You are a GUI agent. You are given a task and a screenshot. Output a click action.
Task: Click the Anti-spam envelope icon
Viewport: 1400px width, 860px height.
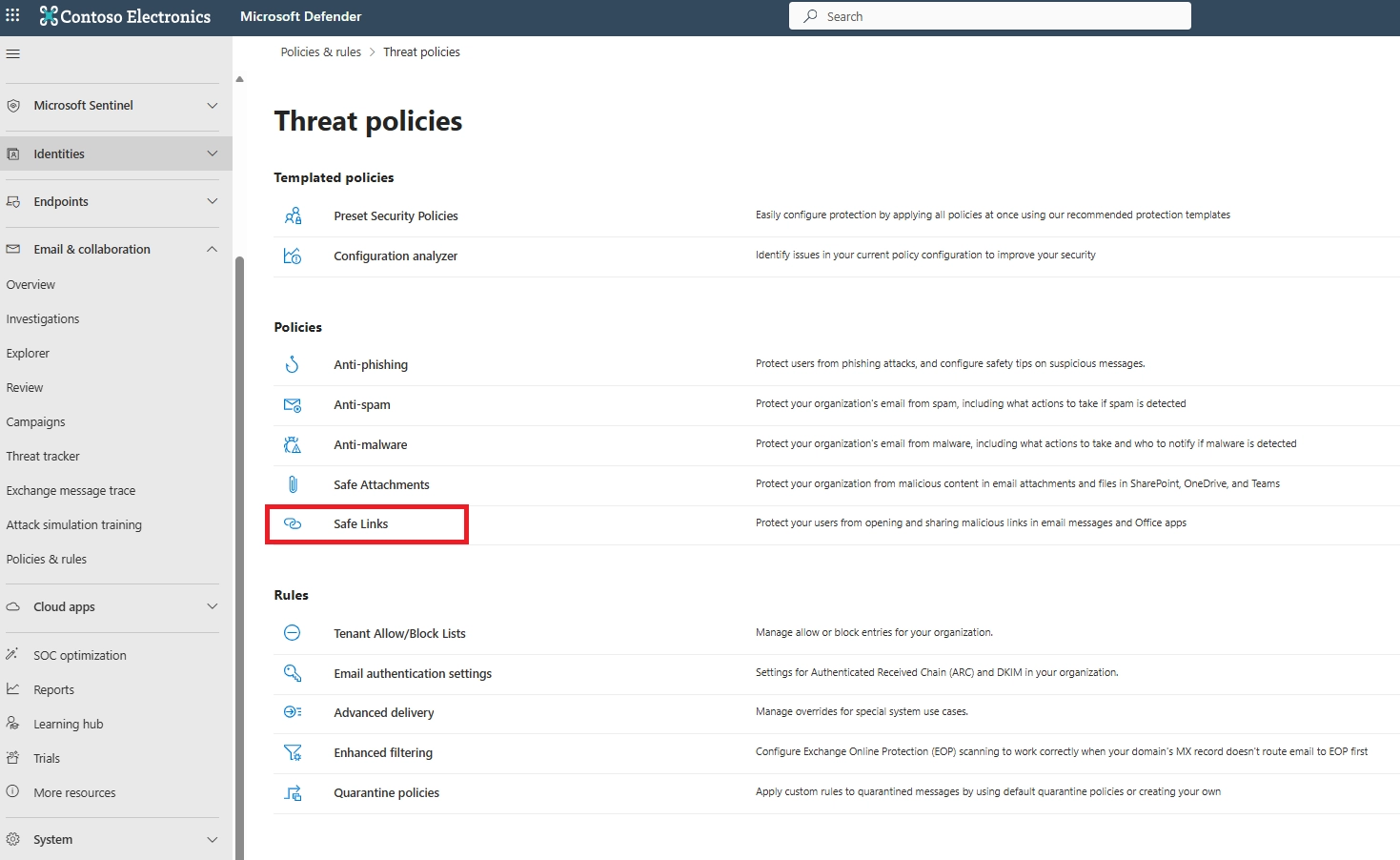(x=293, y=404)
